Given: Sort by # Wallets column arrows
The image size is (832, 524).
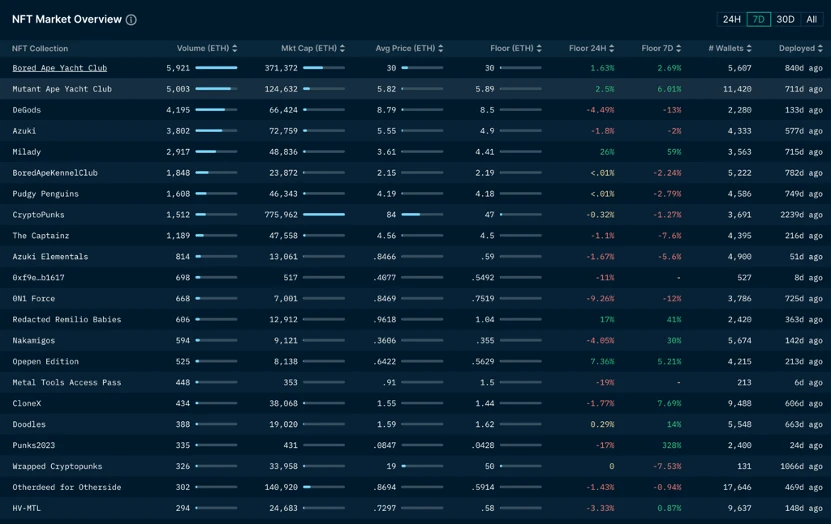Looking at the screenshot, I should [748, 48].
